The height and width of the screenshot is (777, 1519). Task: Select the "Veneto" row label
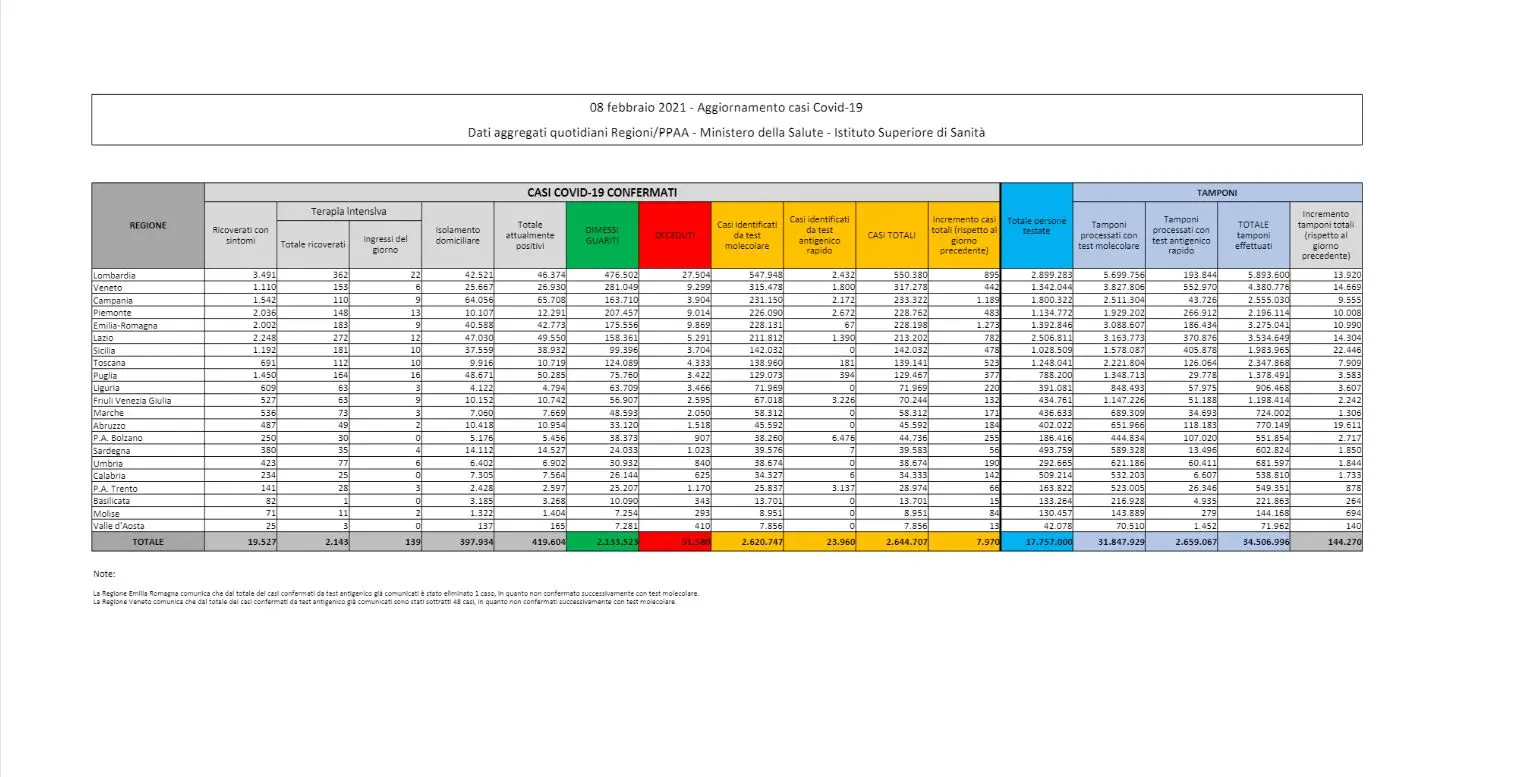point(148,287)
